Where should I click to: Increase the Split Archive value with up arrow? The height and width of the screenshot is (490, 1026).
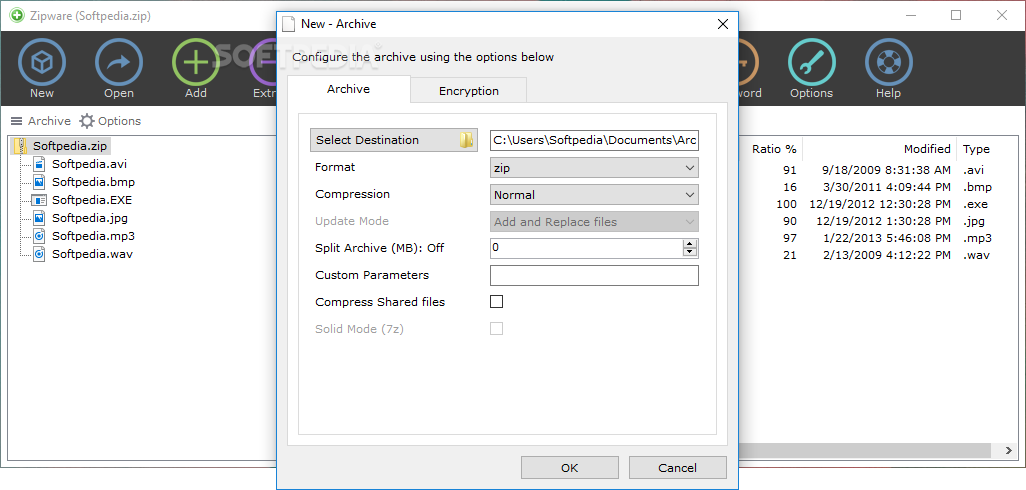point(690,243)
